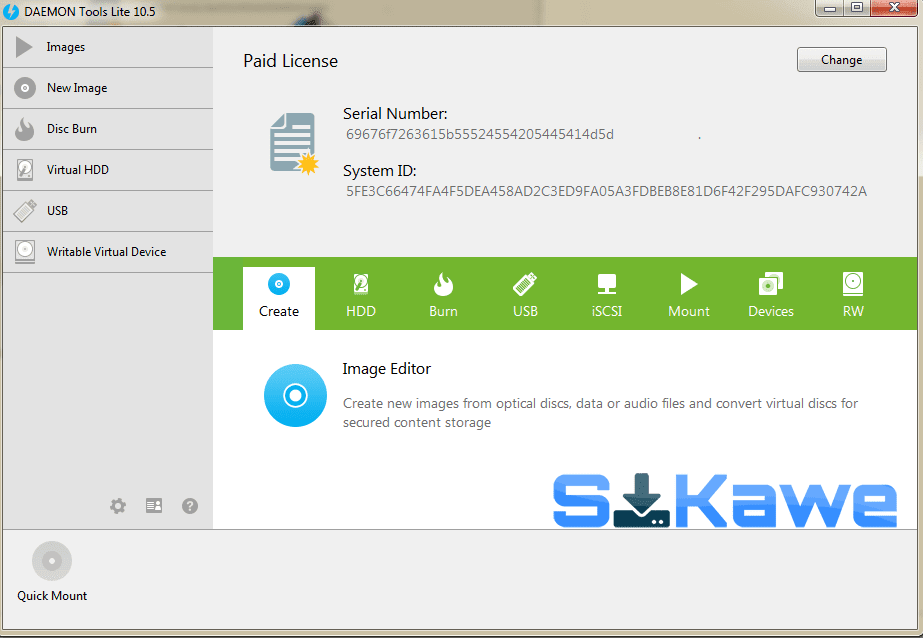Open the Images sidebar entry
Screen dimensions: 923x639
coord(108,47)
